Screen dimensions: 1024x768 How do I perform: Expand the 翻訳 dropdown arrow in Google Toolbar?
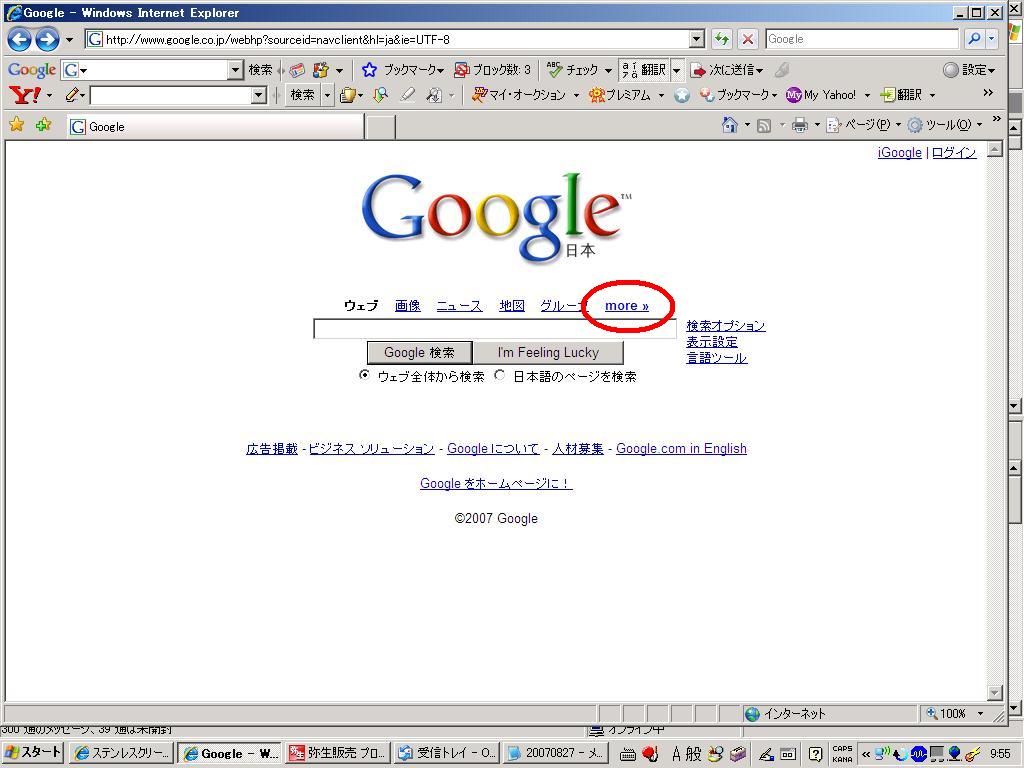[x=677, y=69]
